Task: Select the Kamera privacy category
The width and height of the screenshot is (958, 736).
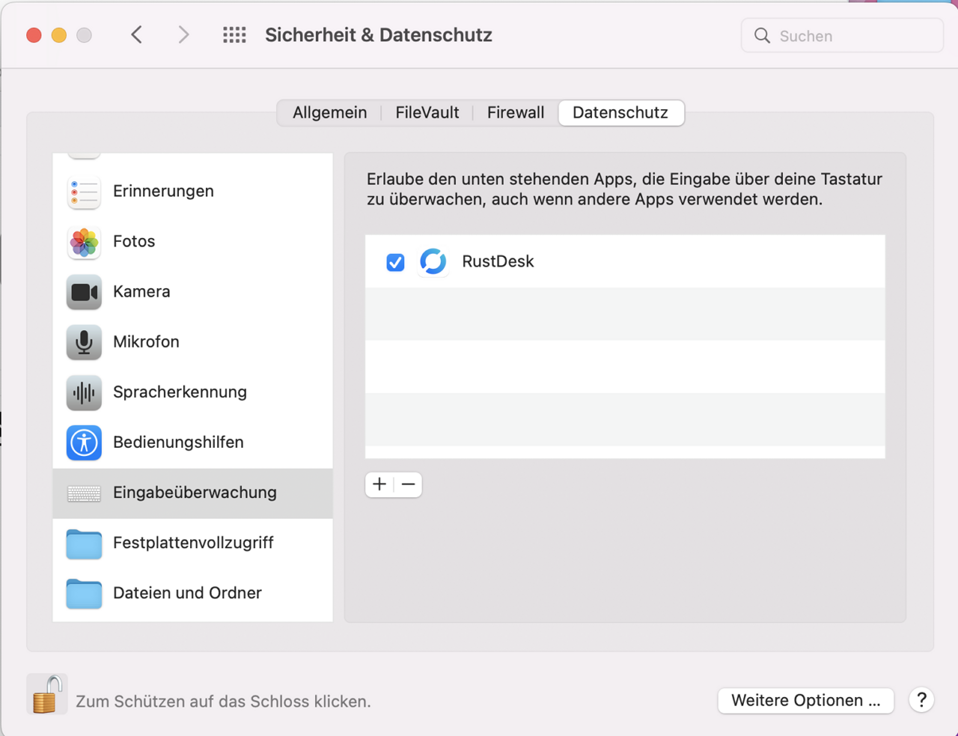Action: click(141, 291)
